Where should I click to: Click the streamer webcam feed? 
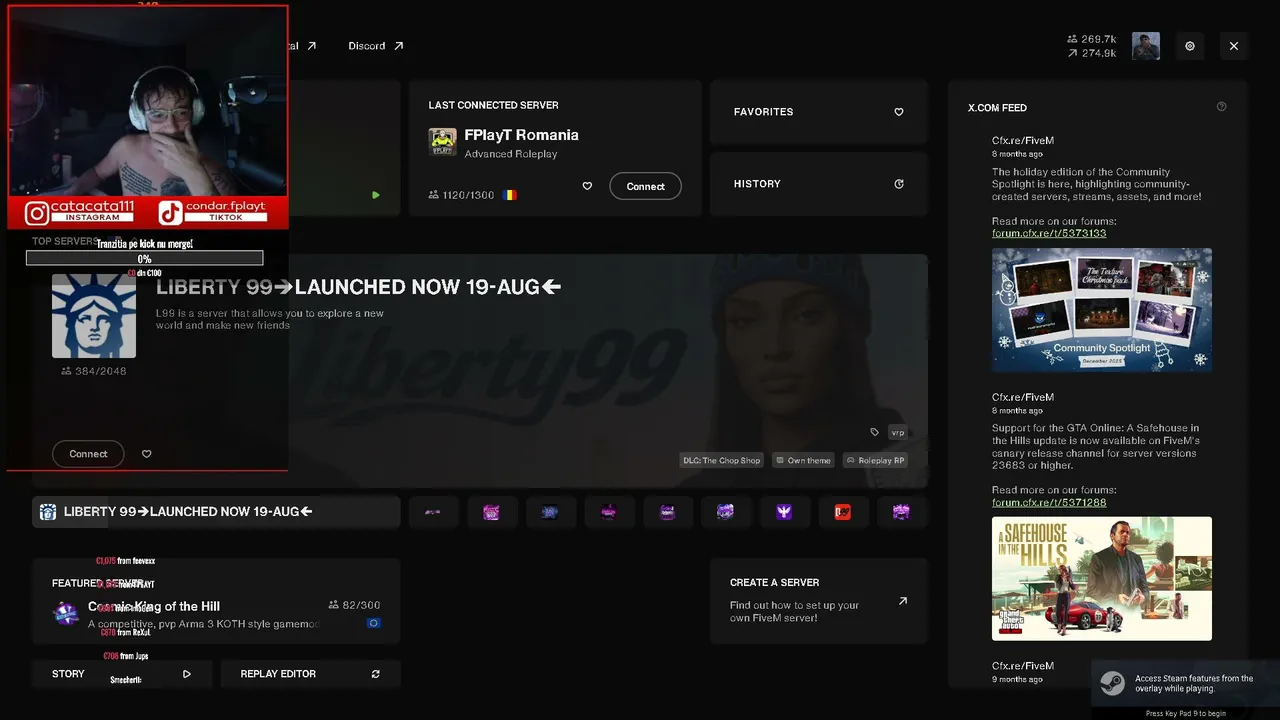148,101
